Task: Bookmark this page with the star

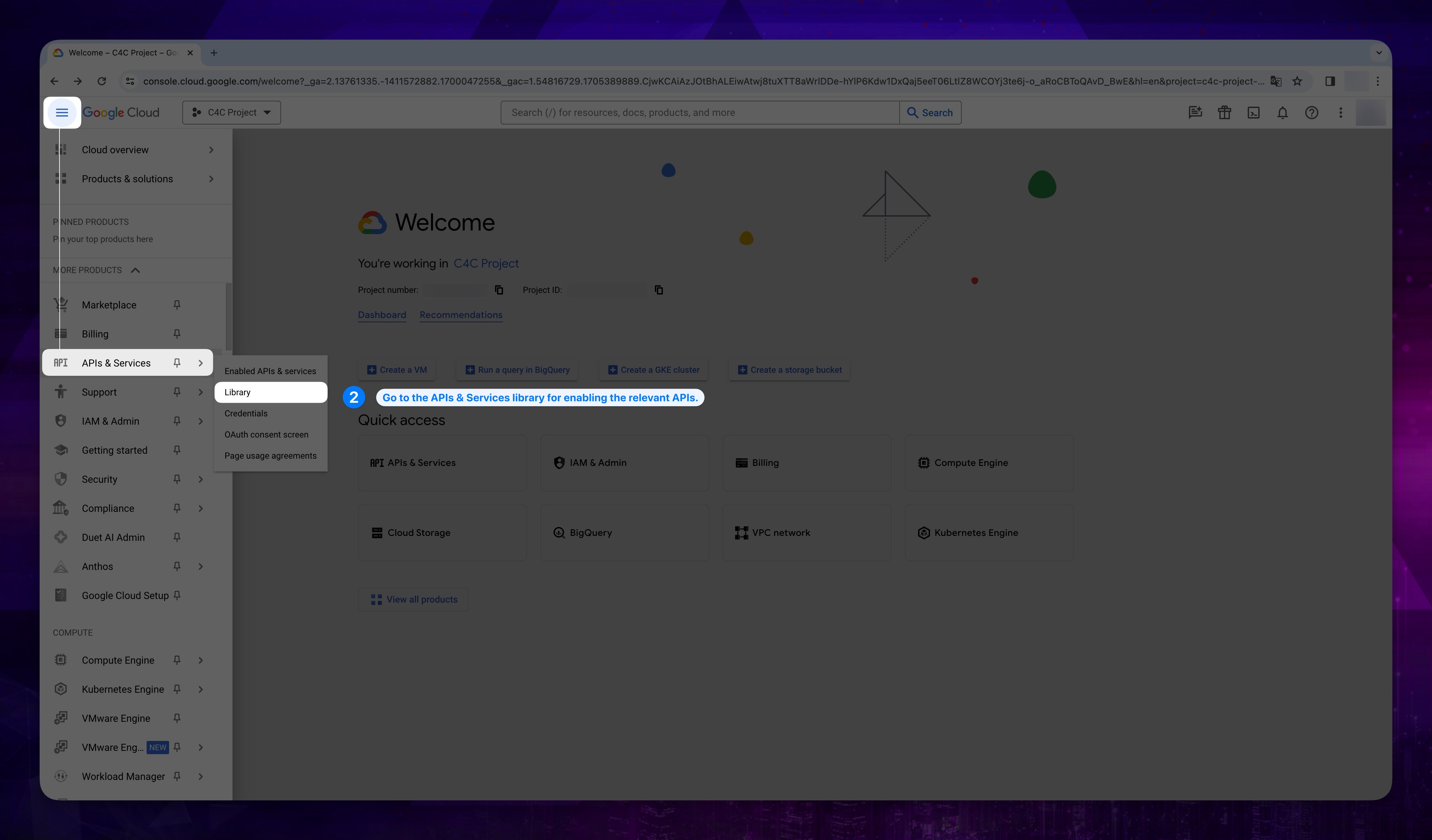Action: (1297, 81)
